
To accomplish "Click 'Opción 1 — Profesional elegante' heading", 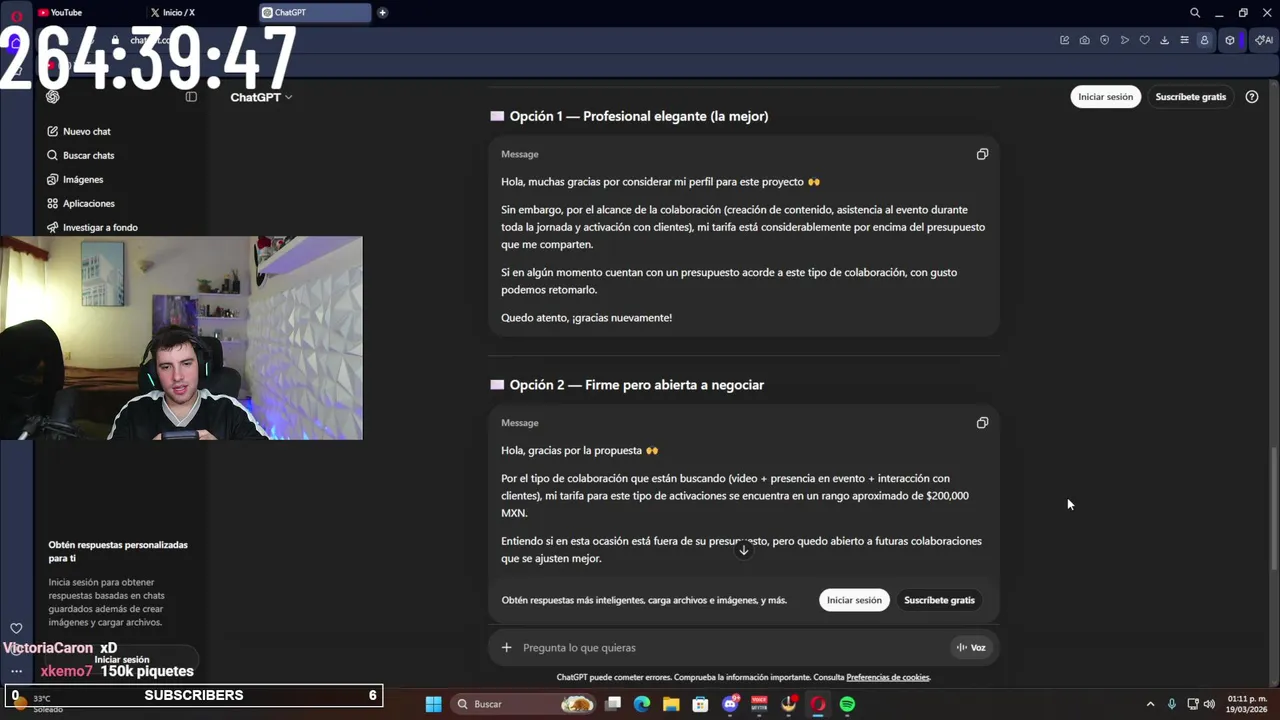I will [x=639, y=116].
